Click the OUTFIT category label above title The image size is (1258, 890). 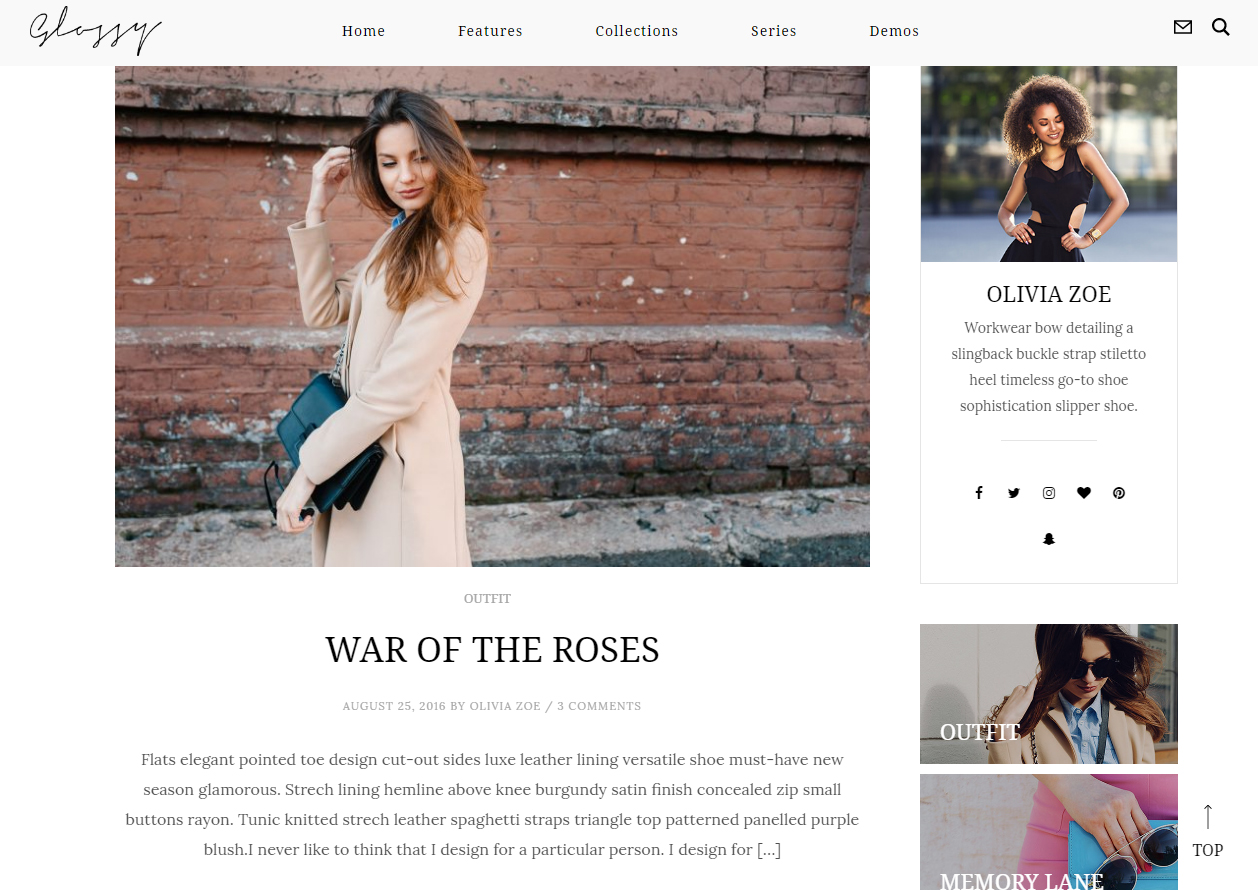[x=487, y=599]
